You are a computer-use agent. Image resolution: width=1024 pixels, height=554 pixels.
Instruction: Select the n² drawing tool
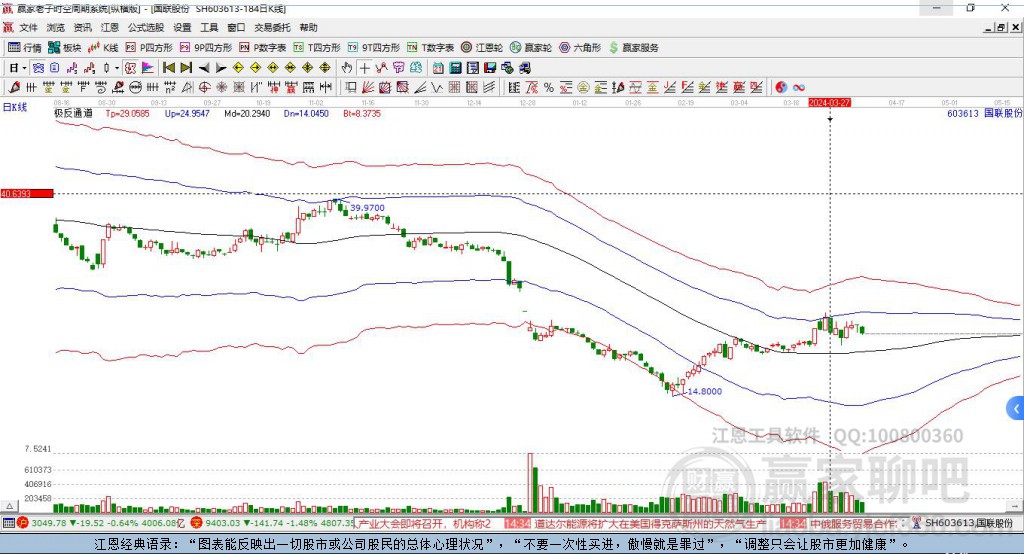coord(170,87)
